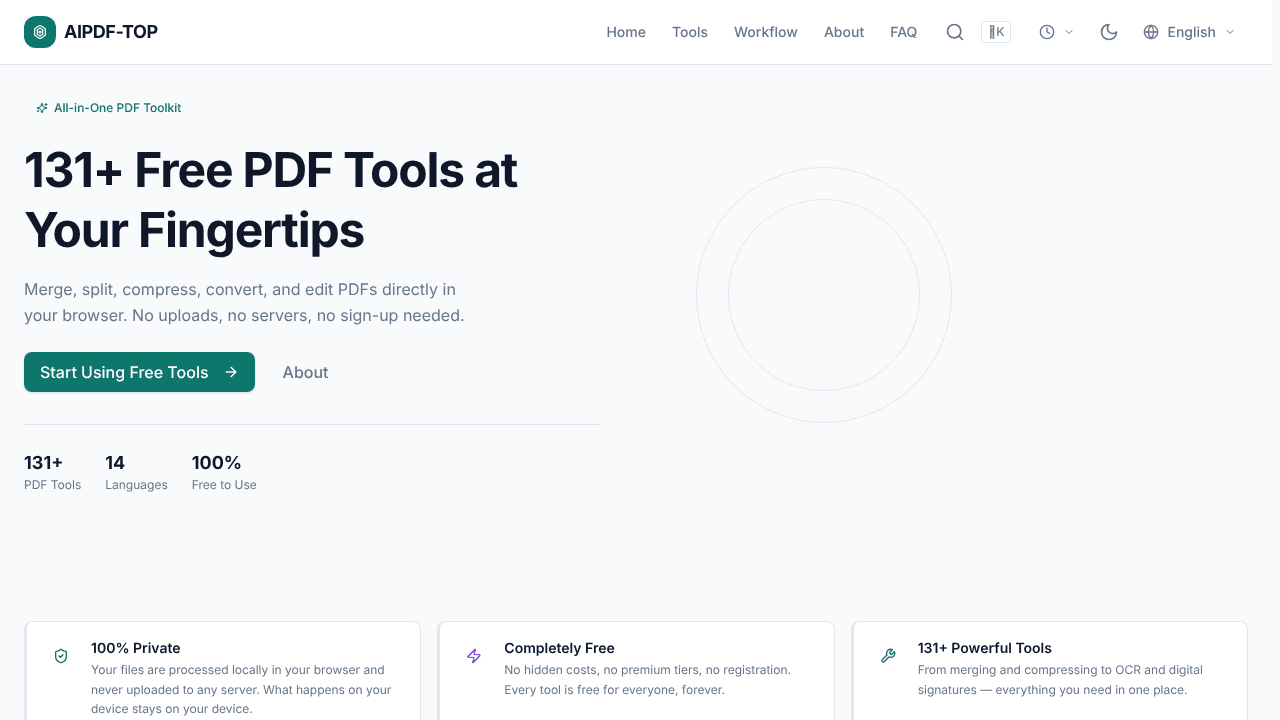Click the 100% Free to Use statistic
The image size is (1280, 720).
point(224,472)
